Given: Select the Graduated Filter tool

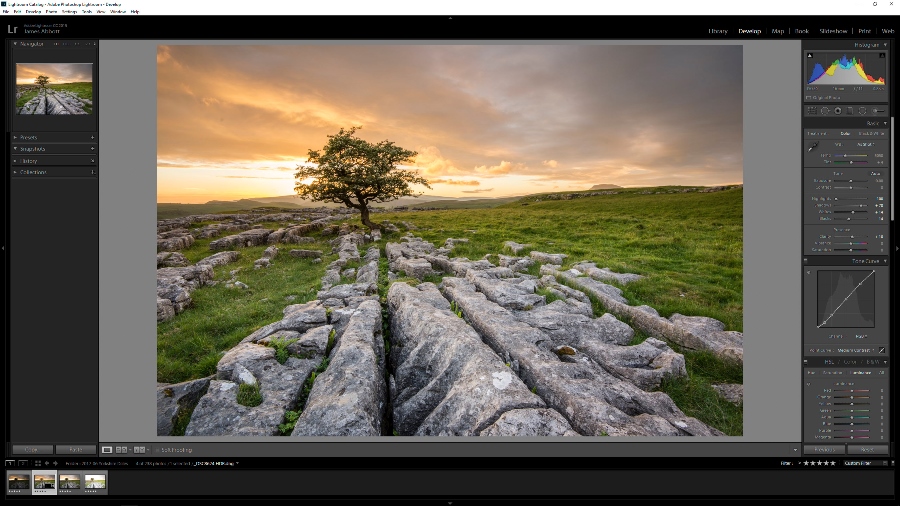Looking at the screenshot, I should tap(850, 110).
